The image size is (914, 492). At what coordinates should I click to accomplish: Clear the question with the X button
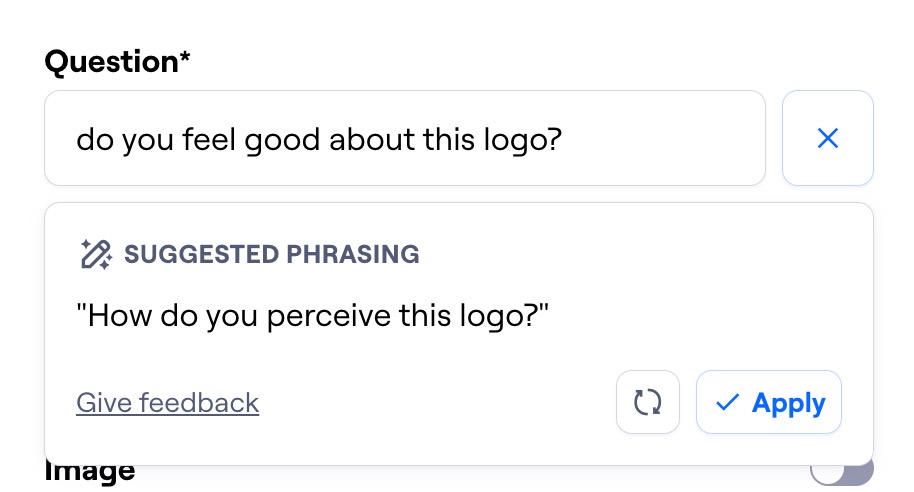[x=827, y=139]
